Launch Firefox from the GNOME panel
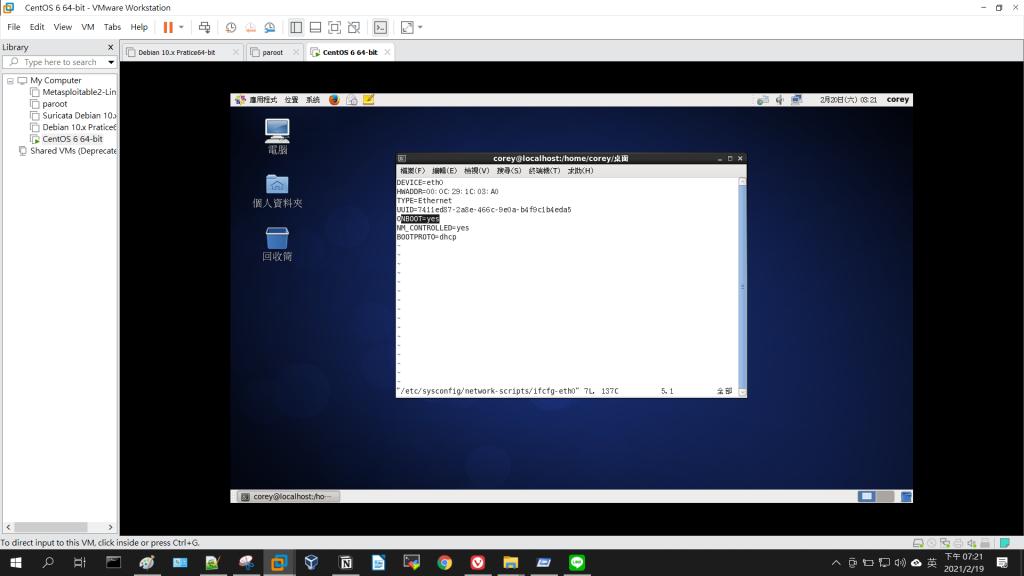Viewport: 1024px width, 576px height. coord(334,100)
